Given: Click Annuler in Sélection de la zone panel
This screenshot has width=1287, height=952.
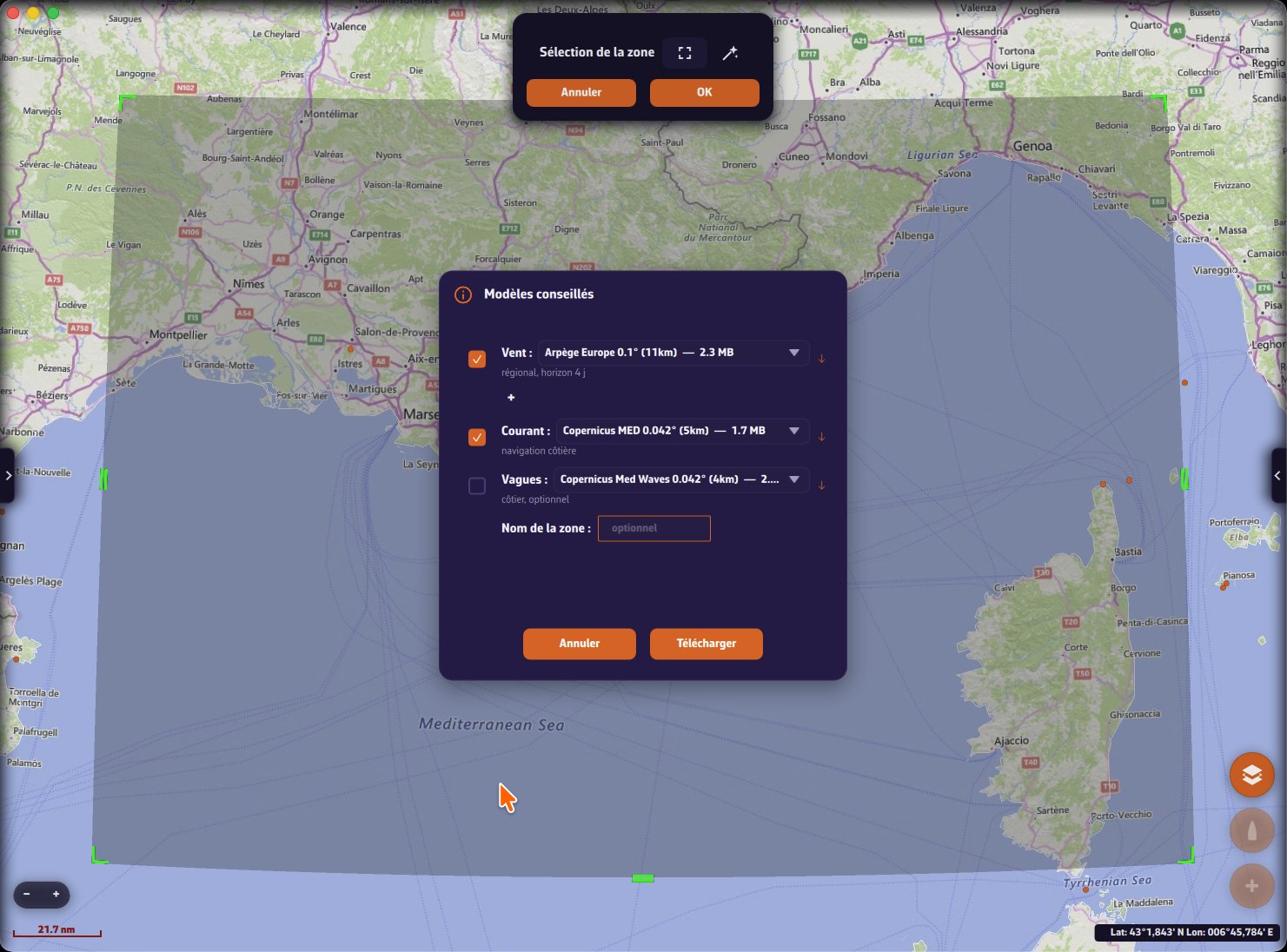Looking at the screenshot, I should tap(581, 92).
